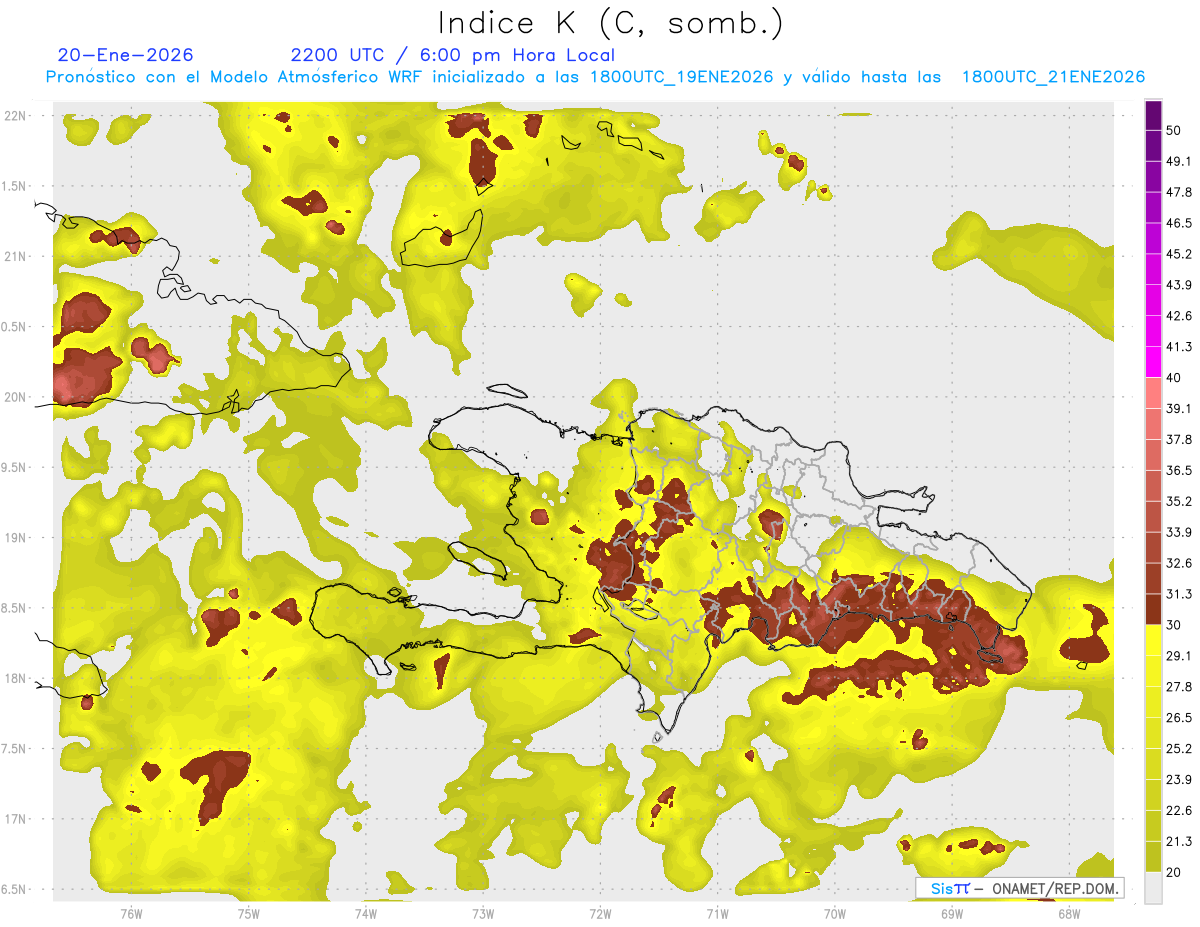This screenshot has width=1200, height=927.
Task: Click the "18N" latitude label
Action: point(17,679)
